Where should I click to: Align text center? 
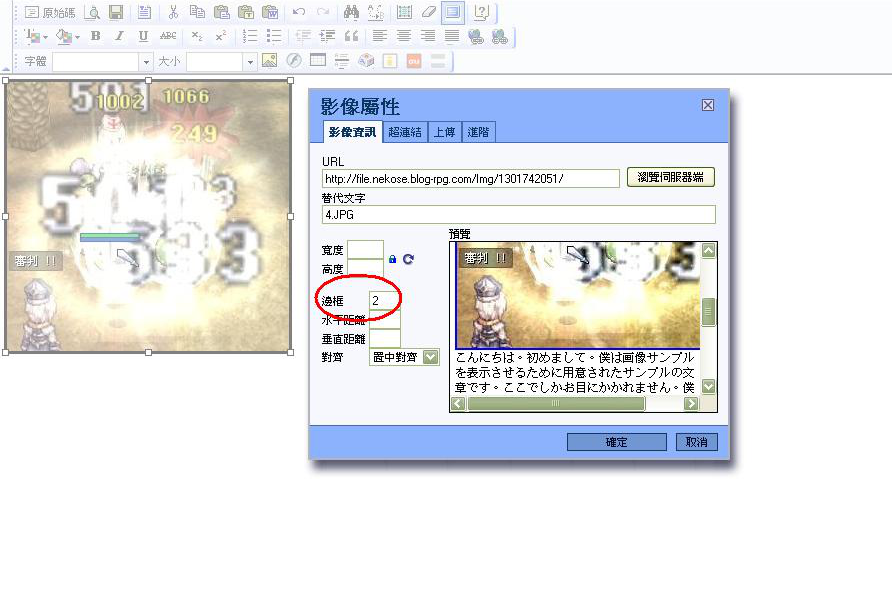[x=404, y=36]
